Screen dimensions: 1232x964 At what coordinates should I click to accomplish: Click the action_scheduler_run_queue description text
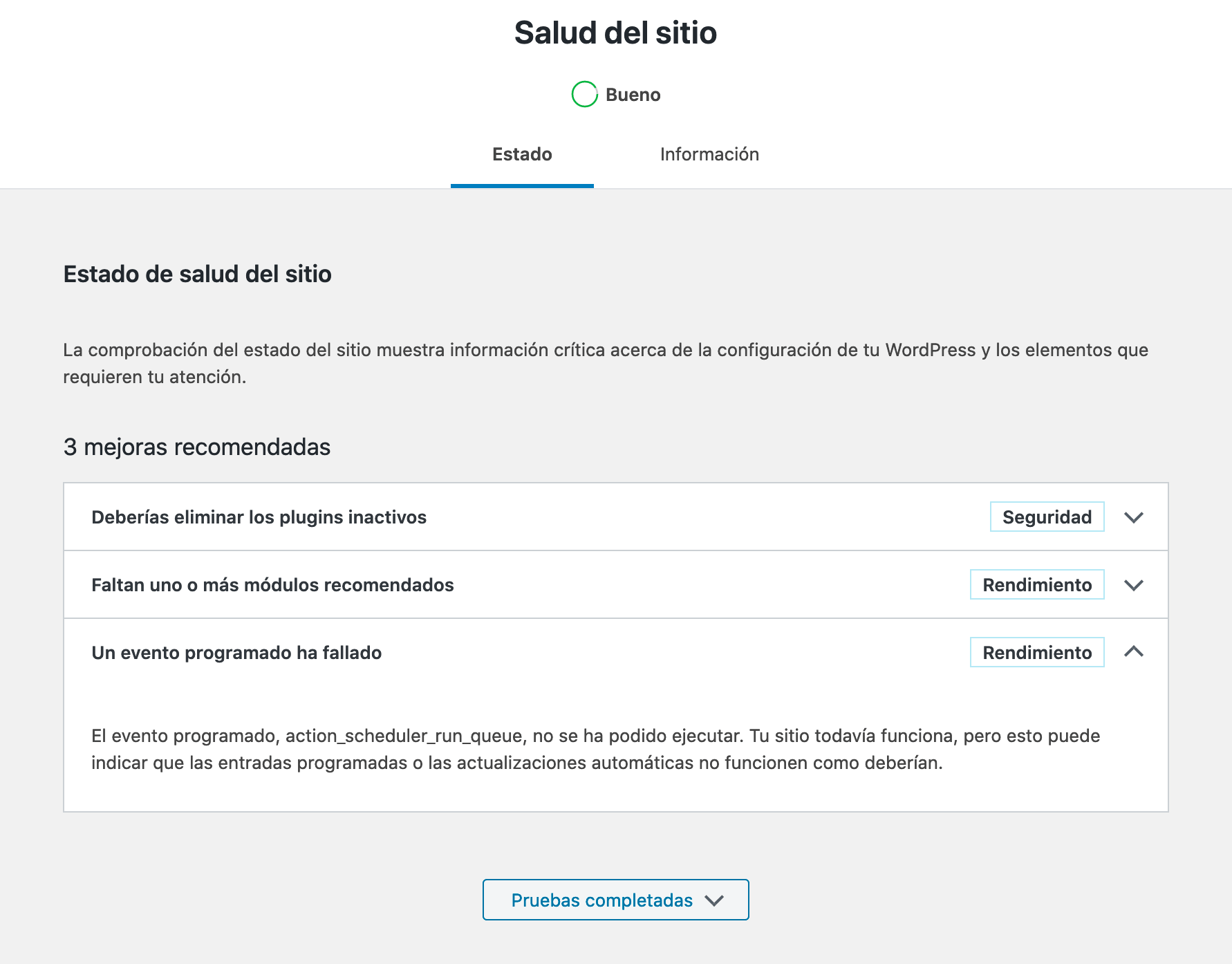pyautogui.click(x=596, y=750)
